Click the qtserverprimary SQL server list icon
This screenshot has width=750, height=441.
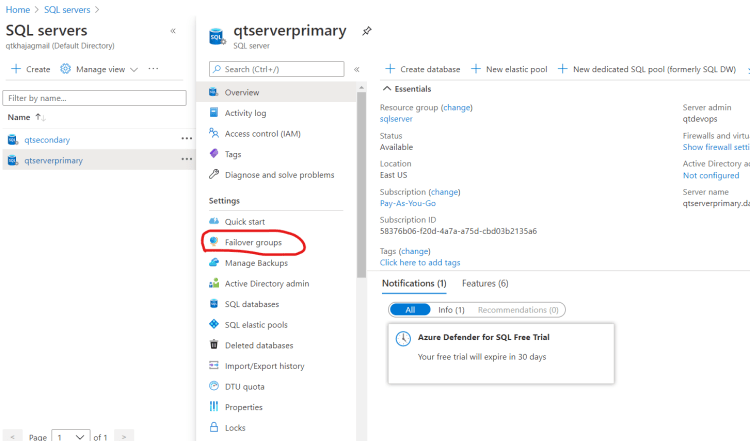[12, 160]
